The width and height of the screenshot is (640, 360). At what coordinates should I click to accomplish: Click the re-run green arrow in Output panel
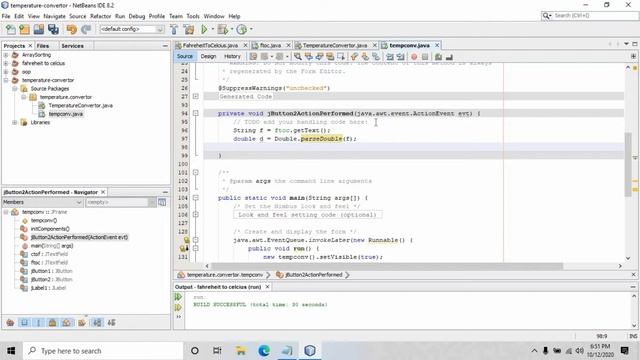tap(178, 297)
